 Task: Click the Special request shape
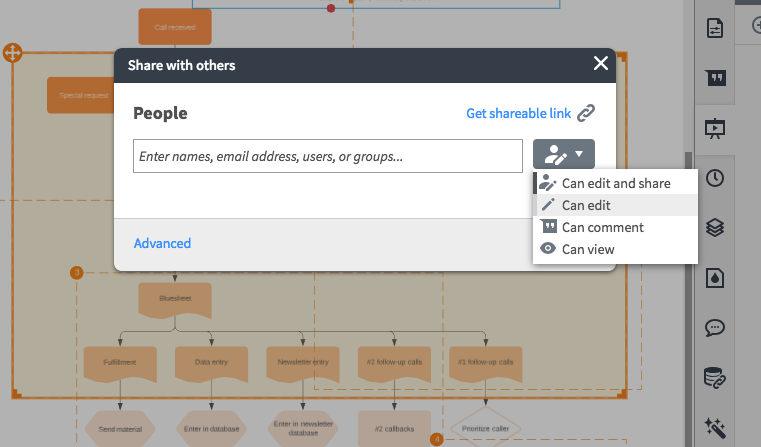click(81, 95)
